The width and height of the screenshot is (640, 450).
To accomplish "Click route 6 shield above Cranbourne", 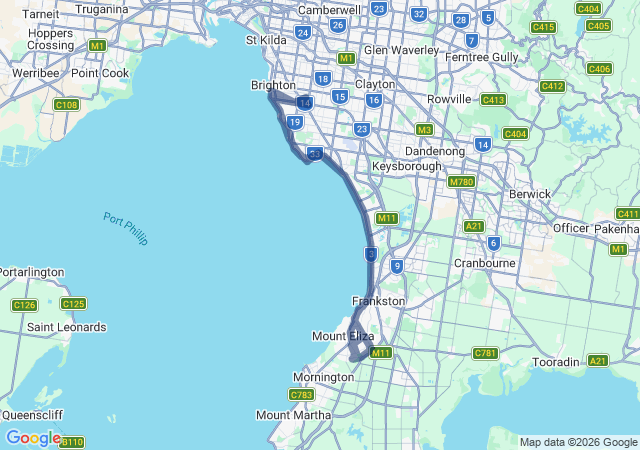I will 493,244.
